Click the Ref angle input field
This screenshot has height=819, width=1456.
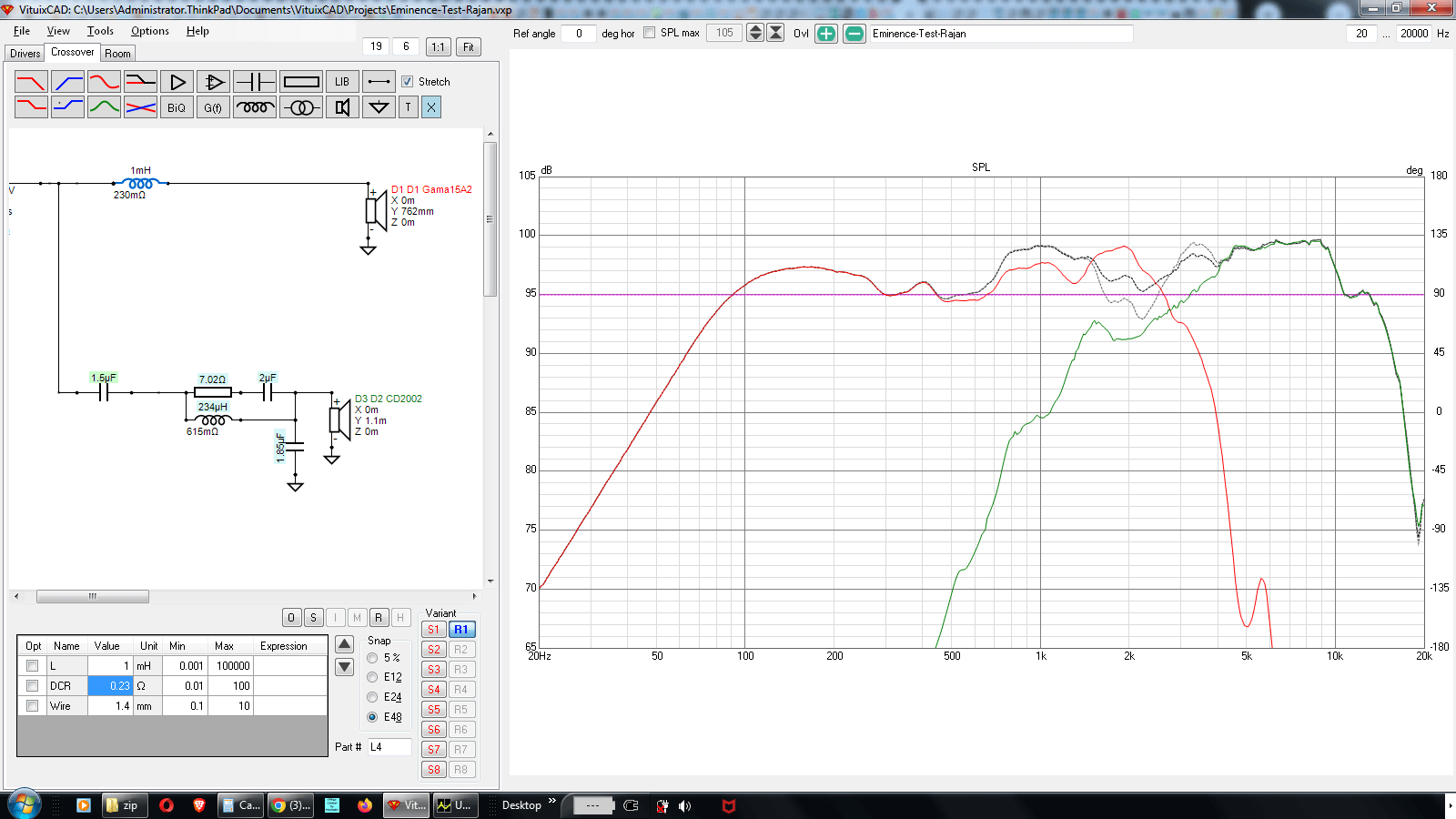579,34
